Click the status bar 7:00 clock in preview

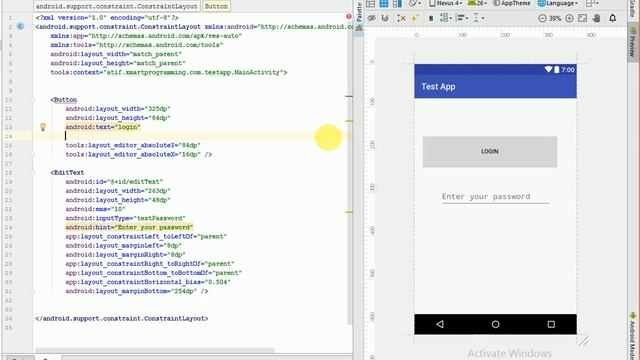coord(568,70)
